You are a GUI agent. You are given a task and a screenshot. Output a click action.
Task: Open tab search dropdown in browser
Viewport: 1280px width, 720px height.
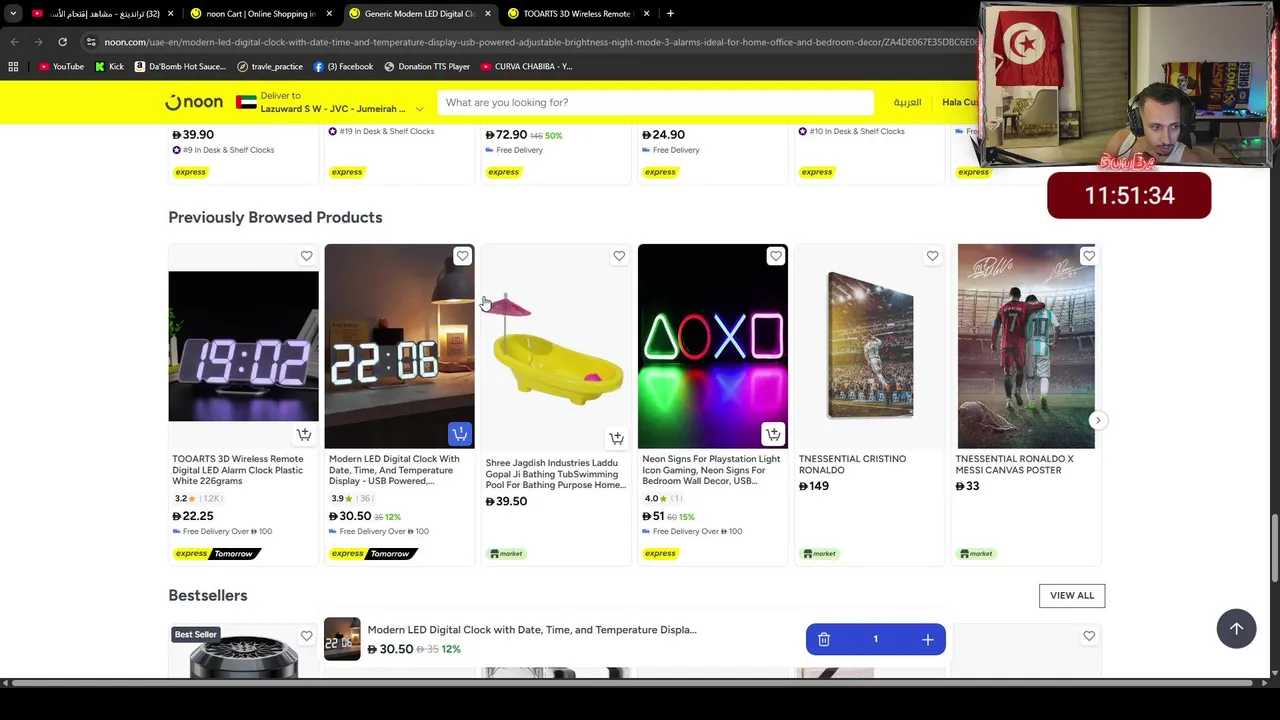tap(13, 13)
